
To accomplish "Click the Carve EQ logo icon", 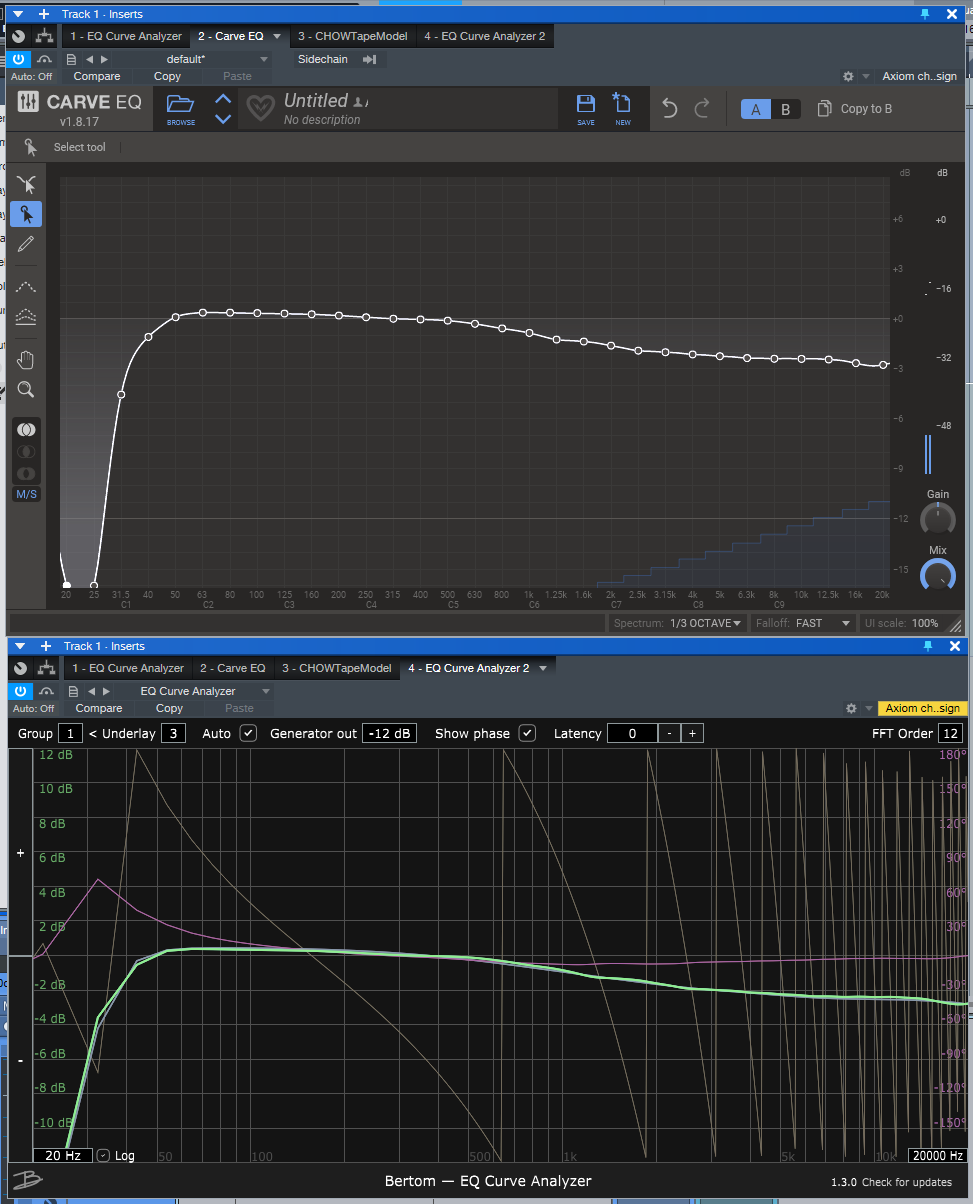I will tap(28, 102).
